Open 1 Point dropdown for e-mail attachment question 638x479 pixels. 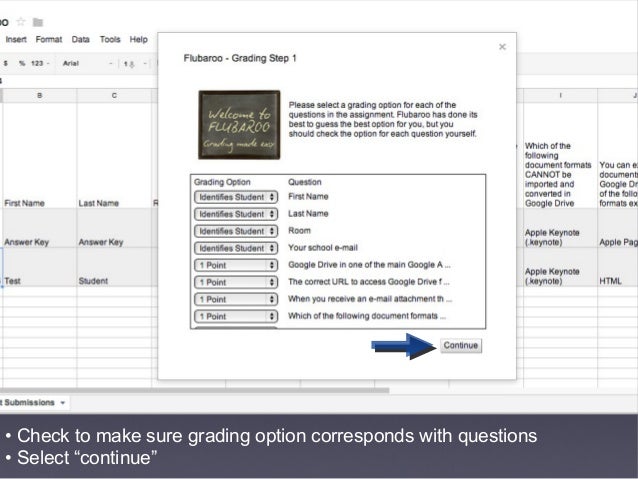click(236, 300)
